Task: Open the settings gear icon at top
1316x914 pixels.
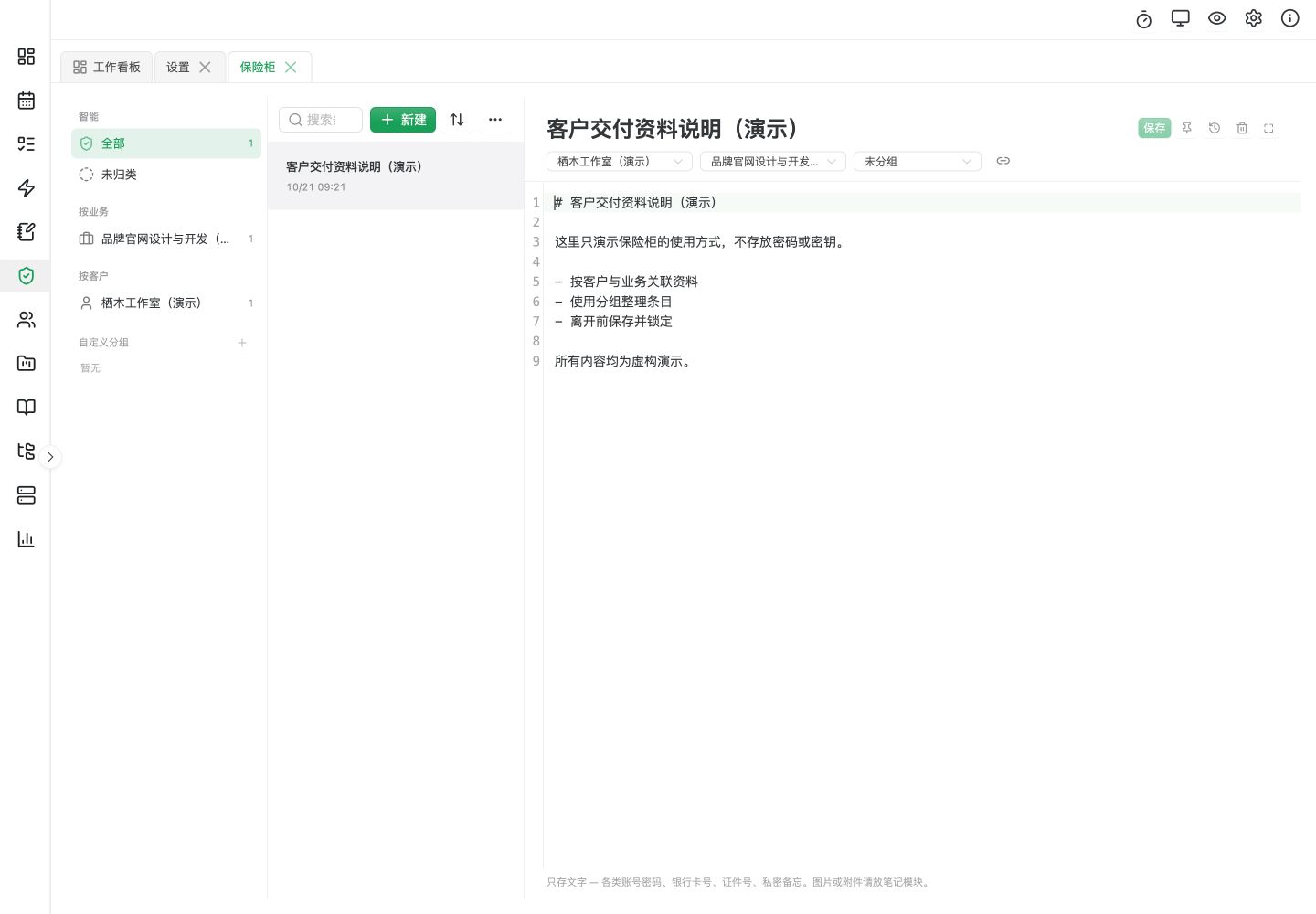Action: pos(1254,18)
